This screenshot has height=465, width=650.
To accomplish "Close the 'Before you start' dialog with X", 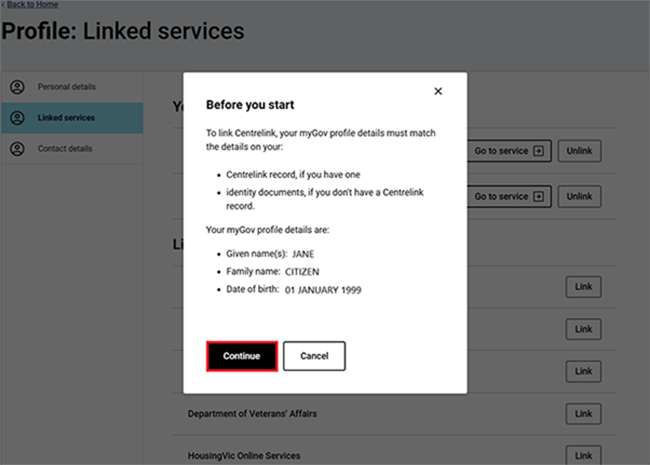I will pyautogui.click(x=438, y=91).
